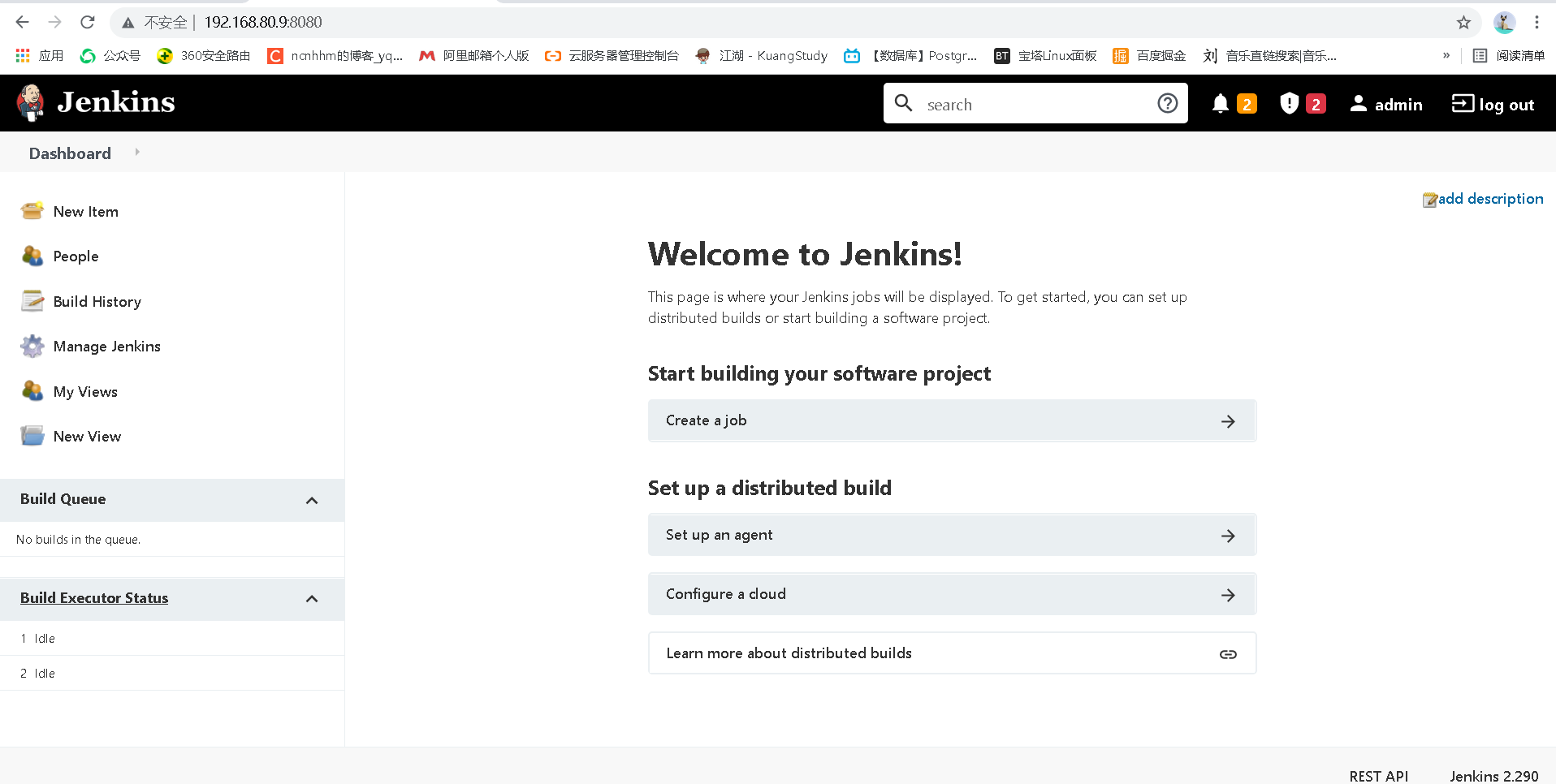Screen dimensions: 1556x784
Task: Click the Manage Jenkins gear icon
Action: (32, 346)
